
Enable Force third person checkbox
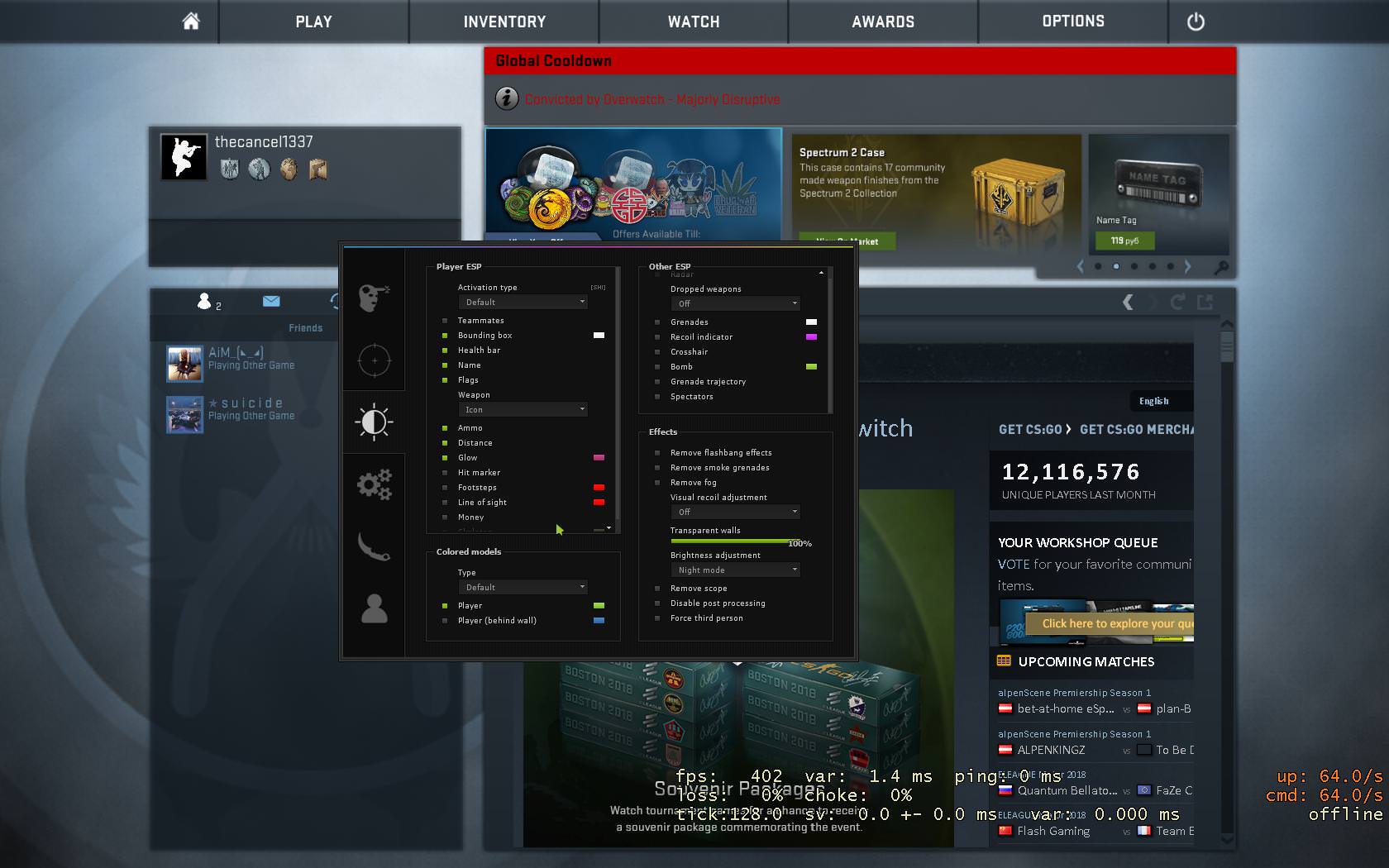click(x=657, y=618)
